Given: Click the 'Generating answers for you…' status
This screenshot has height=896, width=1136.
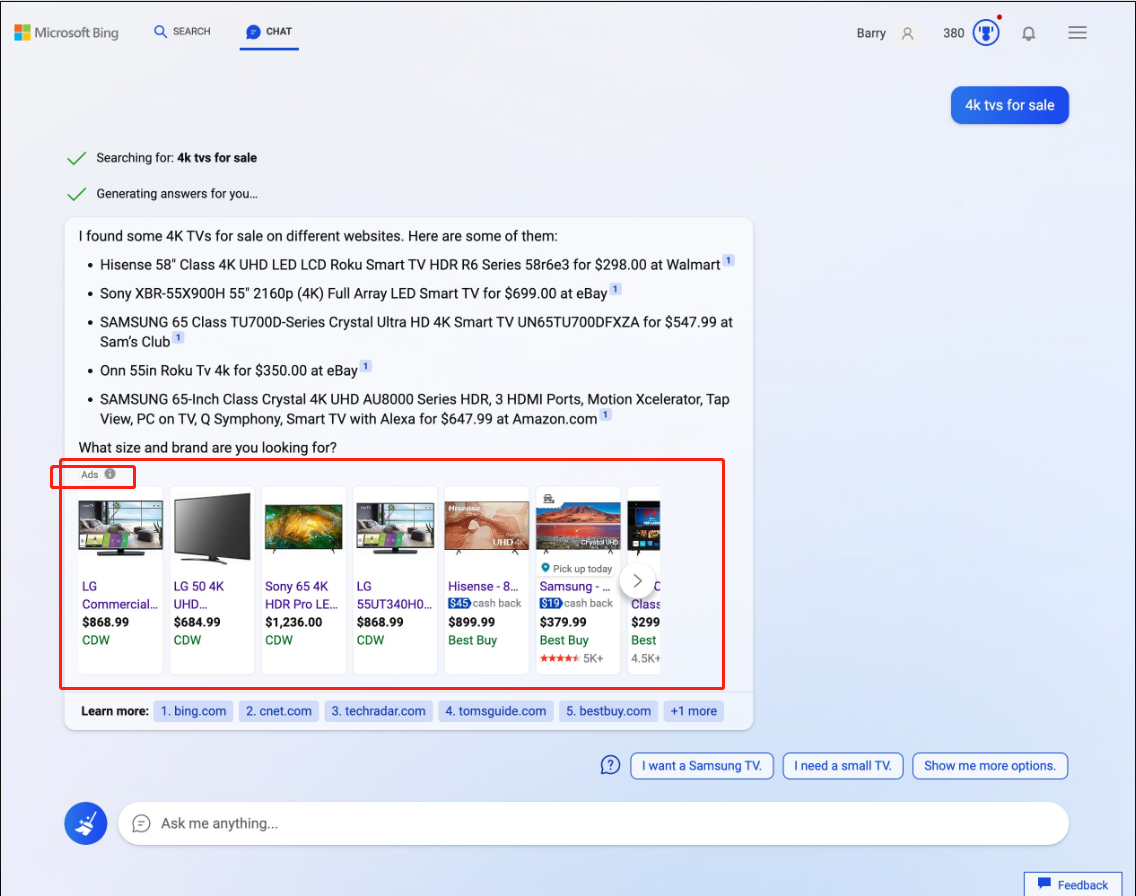Looking at the screenshot, I should point(177,193).
